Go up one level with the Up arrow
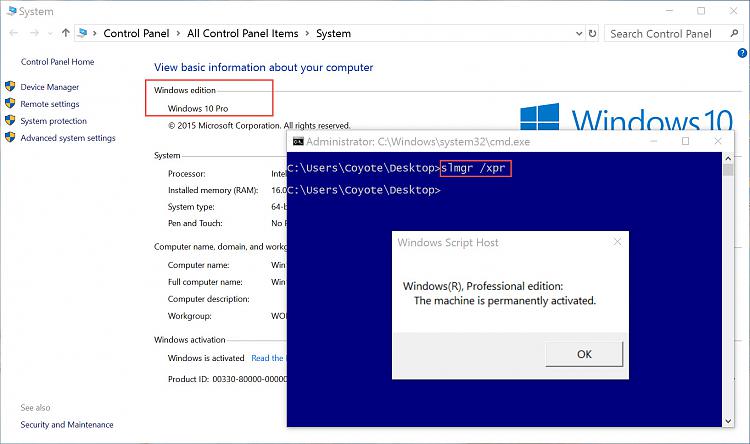Viewport: 750px width, 444px height. (66, 33)
